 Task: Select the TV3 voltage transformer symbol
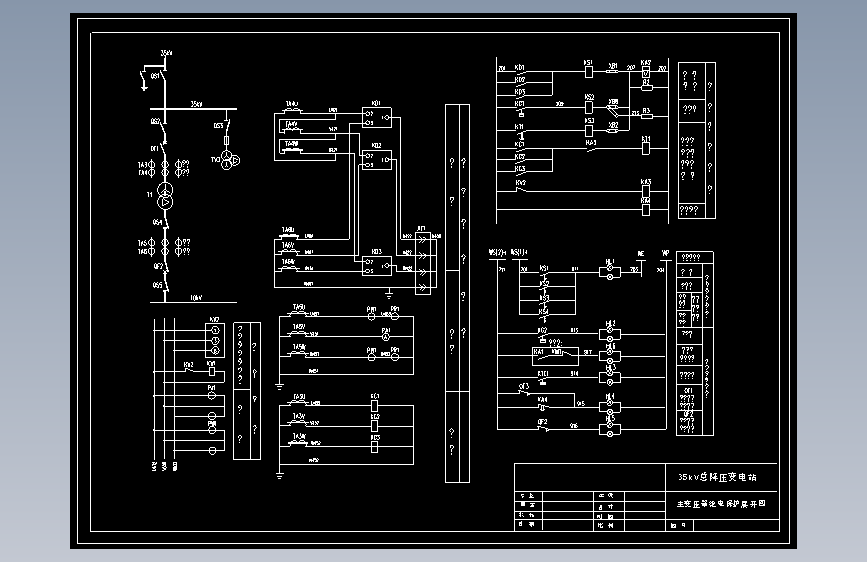tap(229, 160)
